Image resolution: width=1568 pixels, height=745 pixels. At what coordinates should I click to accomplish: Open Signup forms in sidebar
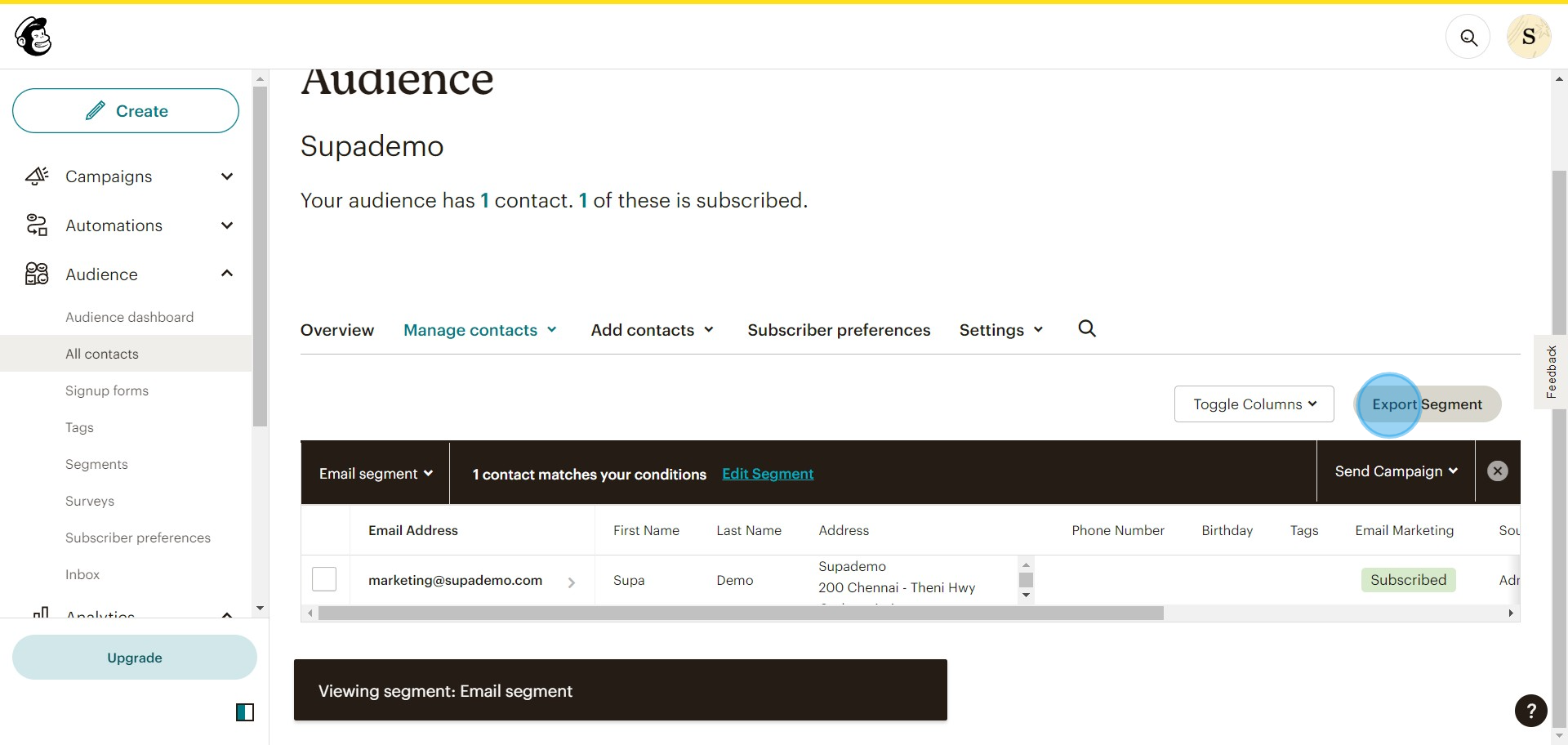coord(107,390)
